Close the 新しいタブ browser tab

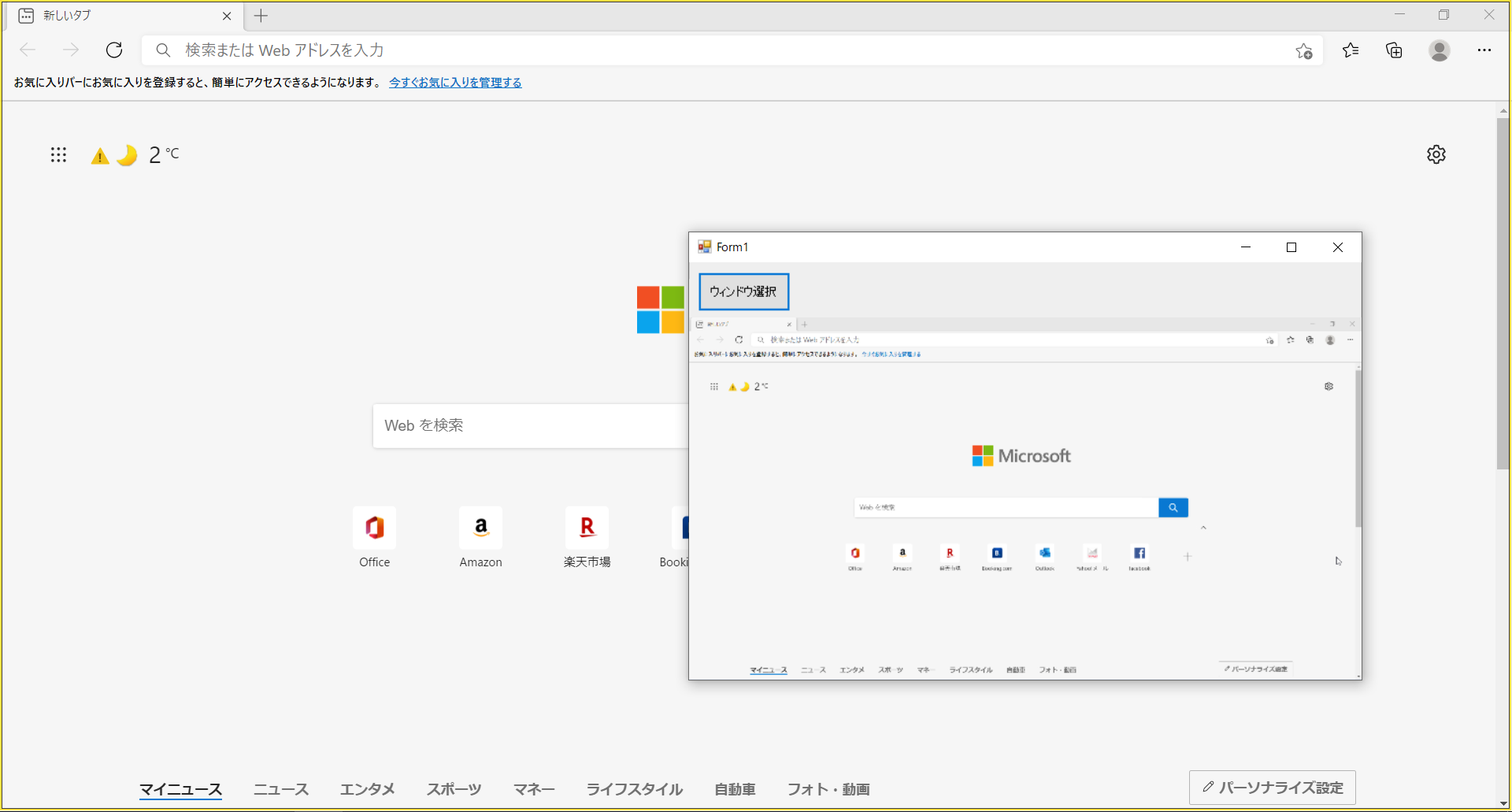coord(227,16)
